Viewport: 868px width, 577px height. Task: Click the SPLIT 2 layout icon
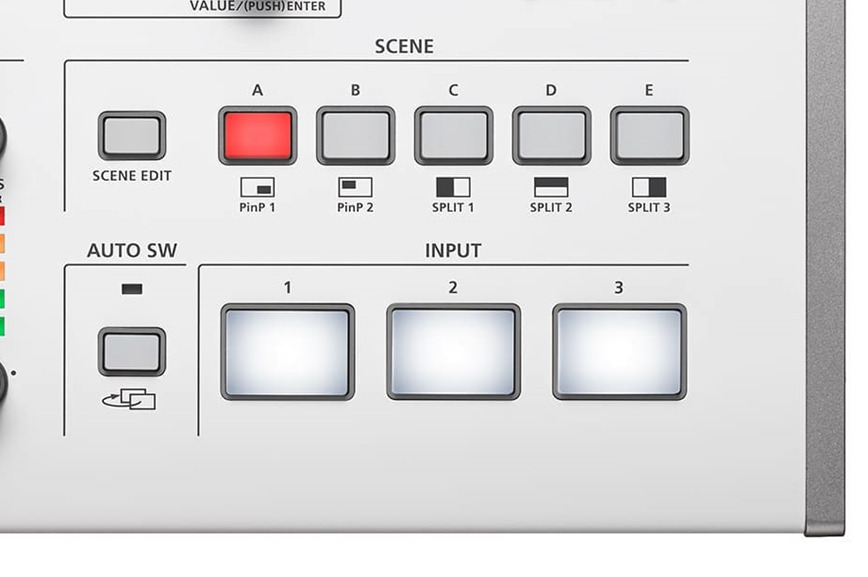tap(551, 187)
